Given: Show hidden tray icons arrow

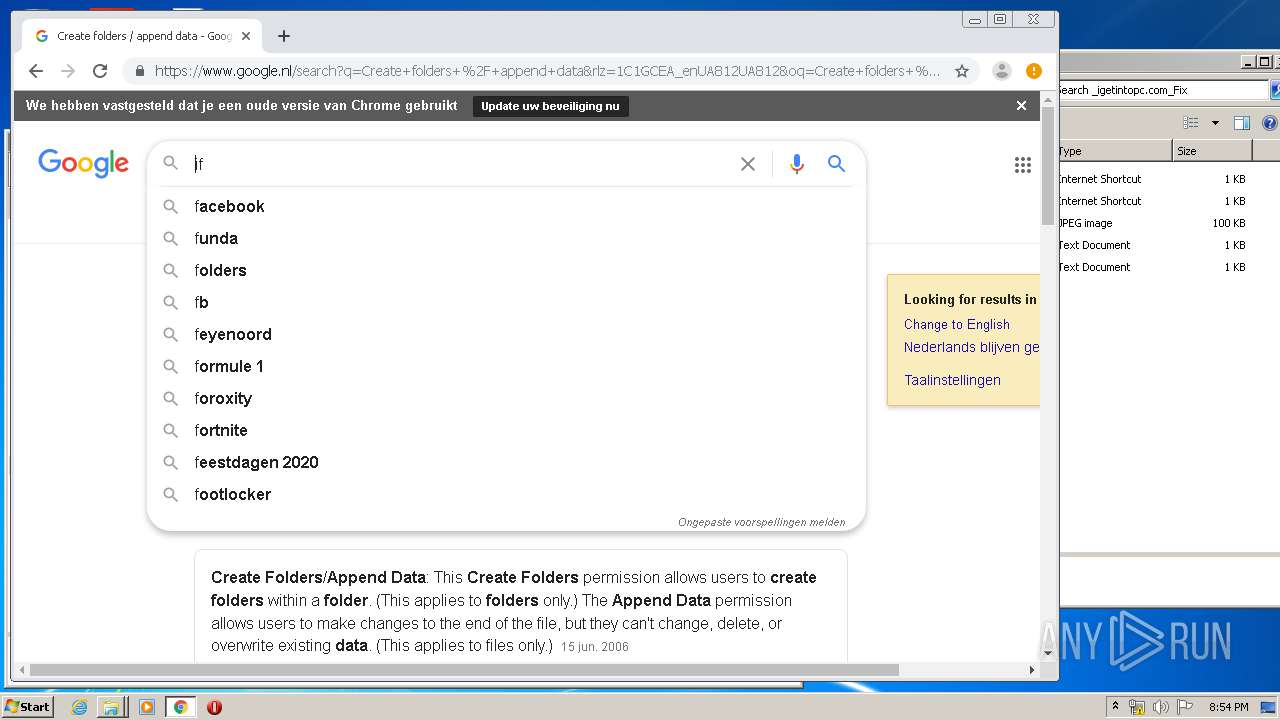Looking at the screenshot, I should pos(1116,707).
